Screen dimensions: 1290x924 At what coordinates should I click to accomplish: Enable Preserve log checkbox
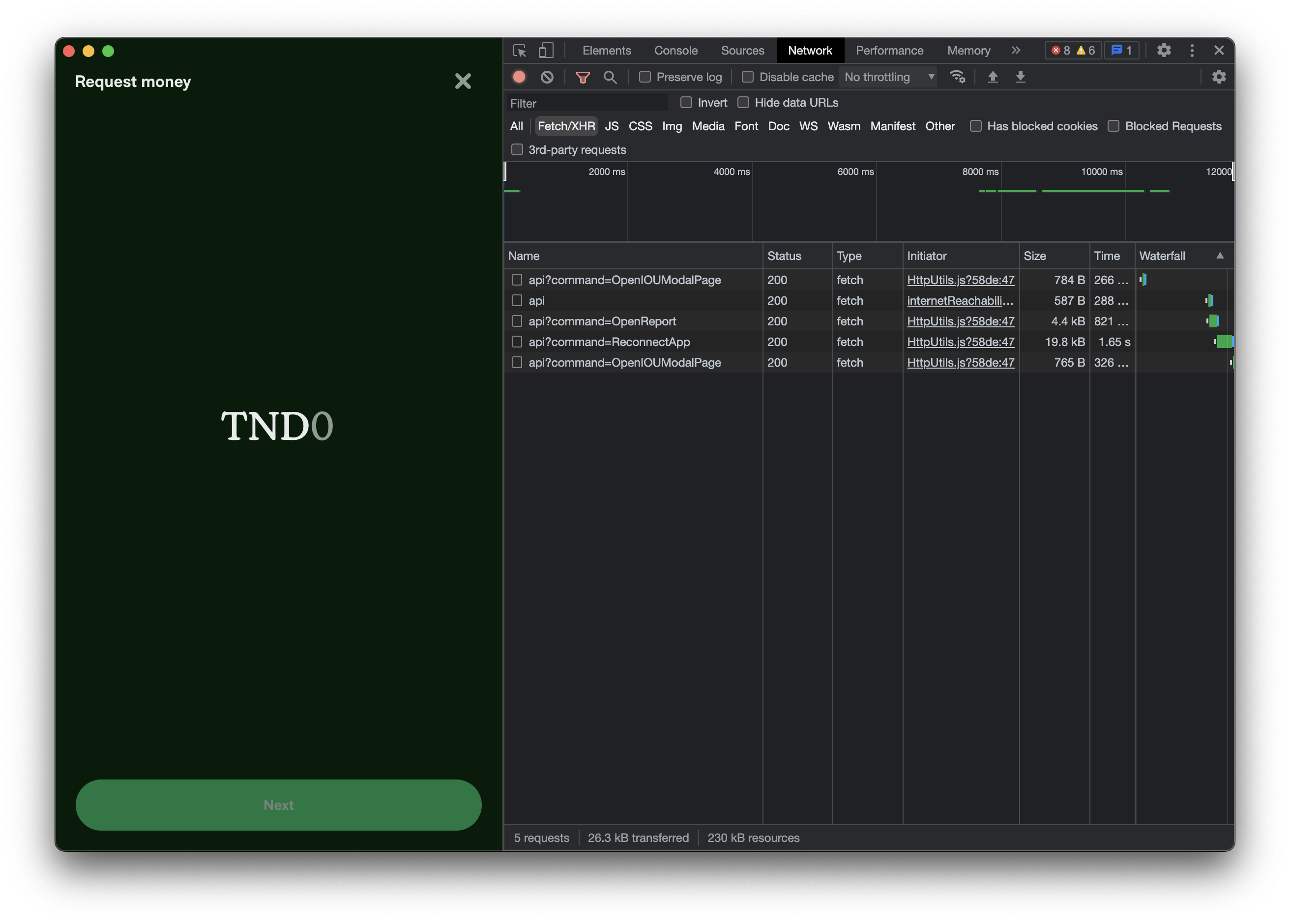coord(645,77)
